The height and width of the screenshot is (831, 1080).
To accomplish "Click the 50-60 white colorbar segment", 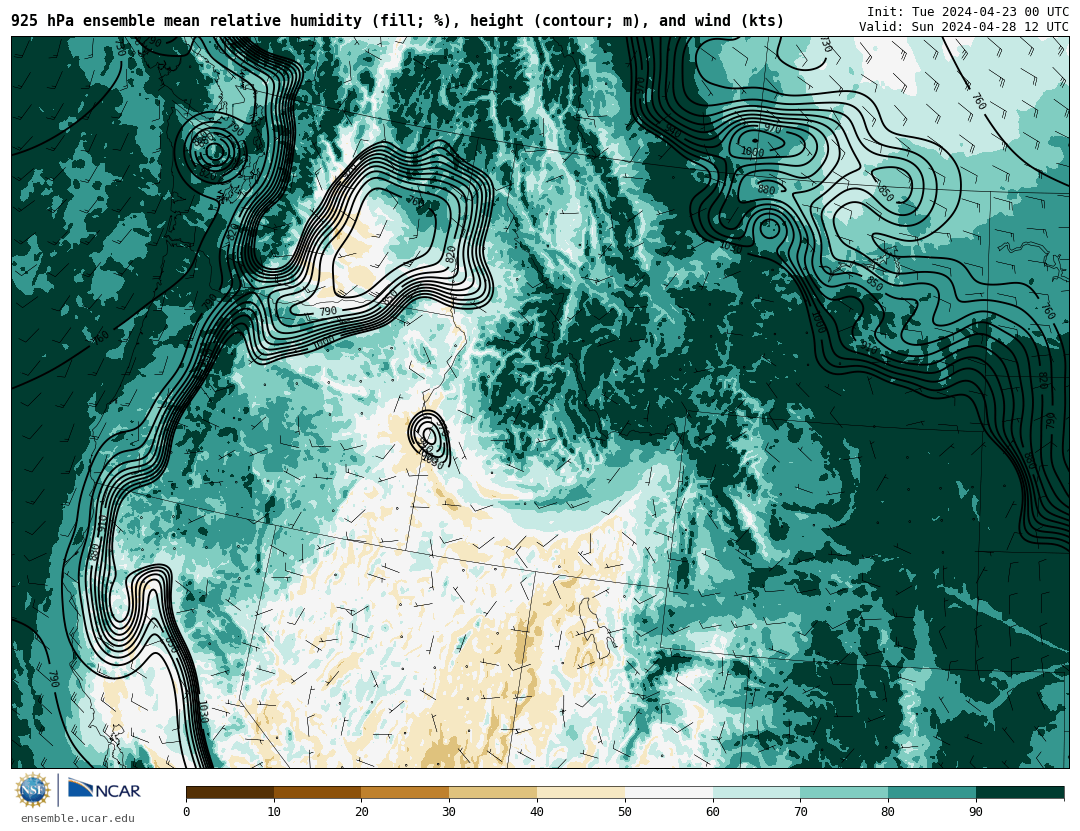I will click(x=669, y=792).
